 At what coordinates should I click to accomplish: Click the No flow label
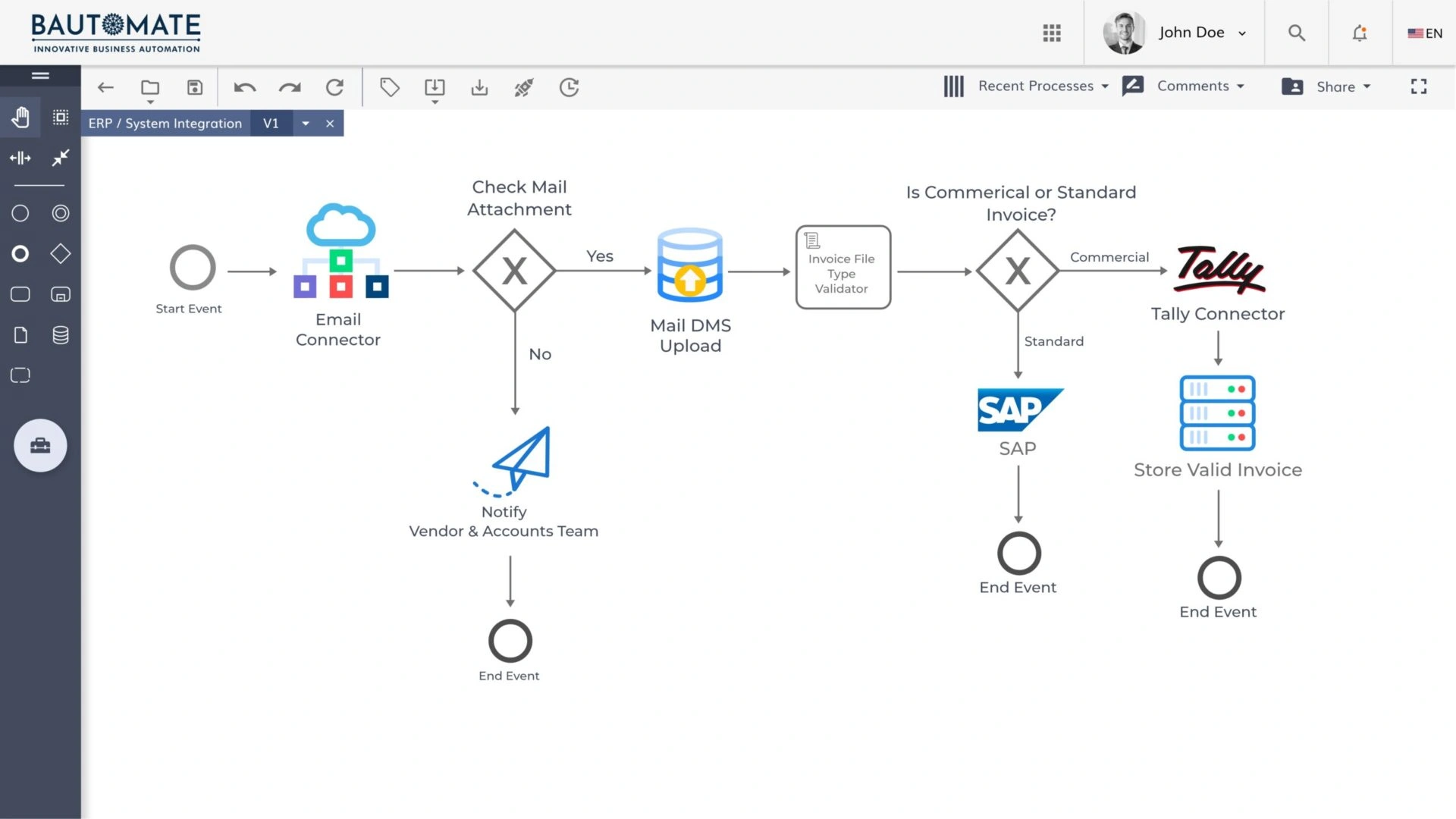click(x=540, y=354)
